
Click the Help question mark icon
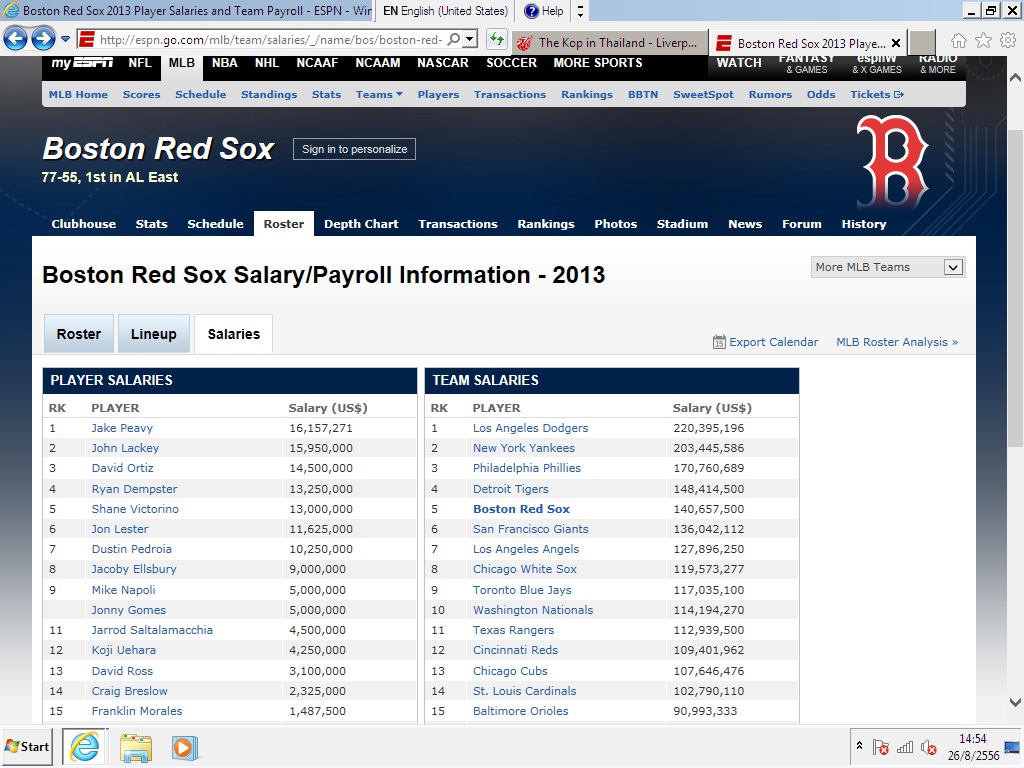pyautogui.click(x=532, y=11)
